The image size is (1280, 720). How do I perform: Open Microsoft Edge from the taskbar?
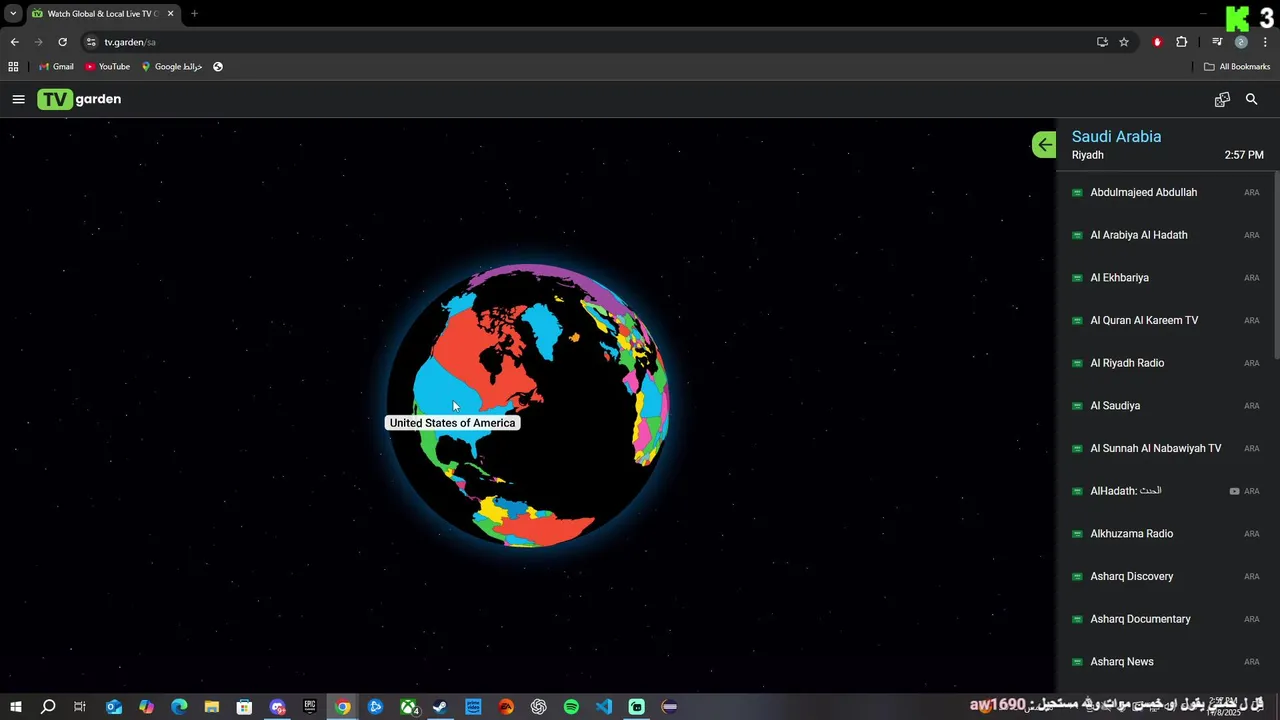tap(179, 707)
